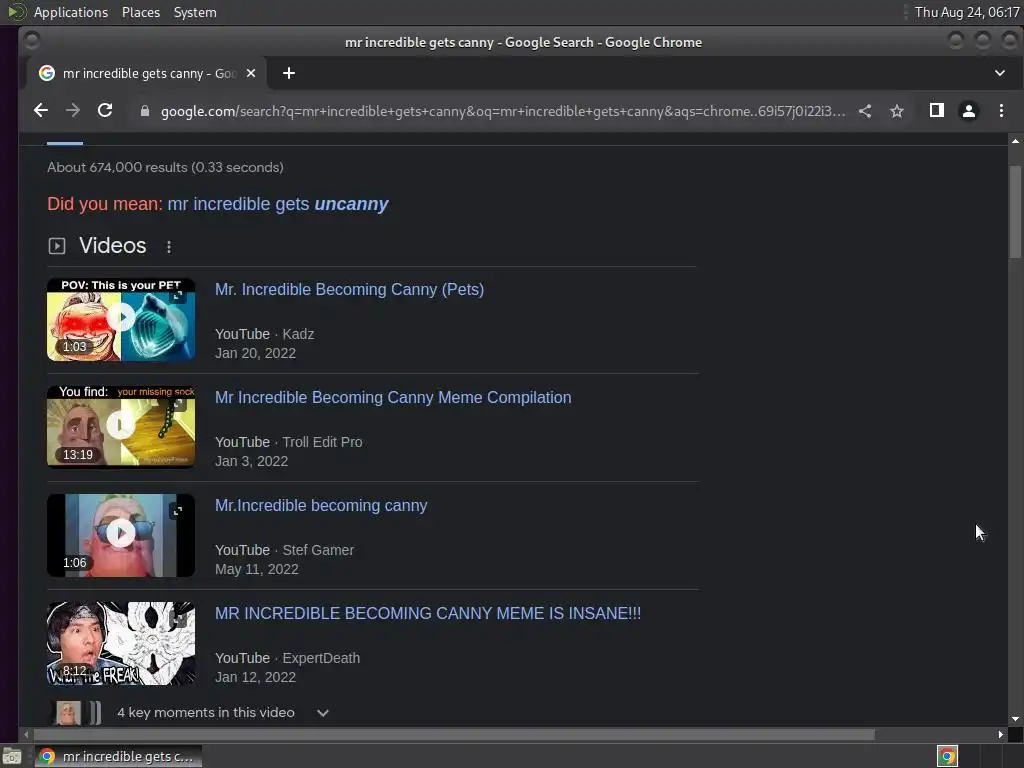The image size is (1024, 768).
Task: Open the Applications menu
Action: (71, 12)
